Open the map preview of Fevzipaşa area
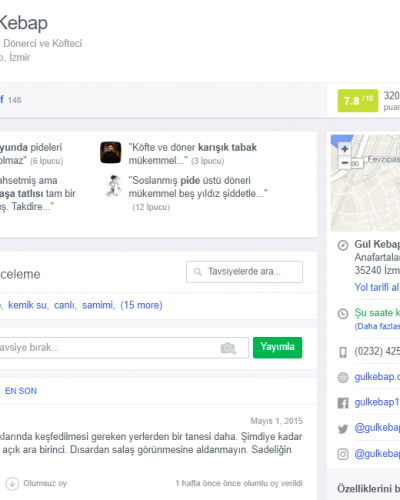Viewport: 400px width, 500px height. click(x=365, y=183)
